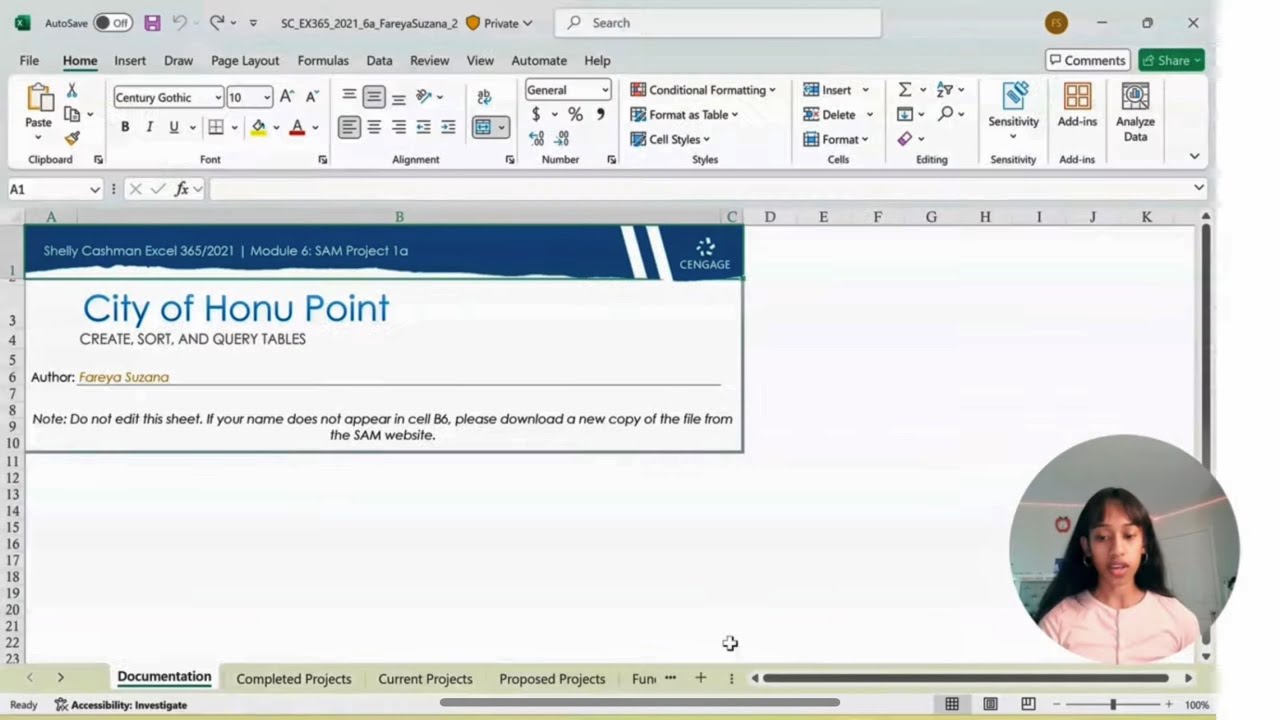Apply Accounting dollar number format
This screenshot has height=720, width=1280.
pyautogui.click(x=536, y=115)
